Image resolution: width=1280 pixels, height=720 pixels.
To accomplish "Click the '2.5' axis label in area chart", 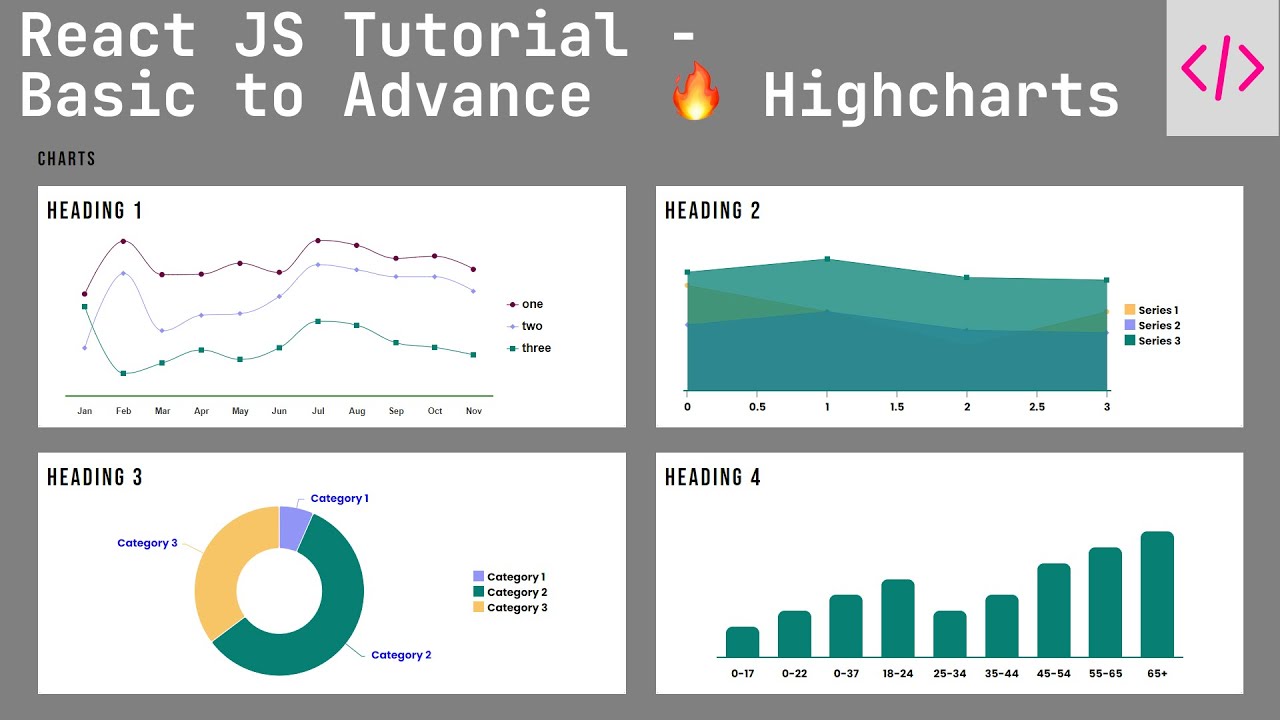I will pos(1037,407).
